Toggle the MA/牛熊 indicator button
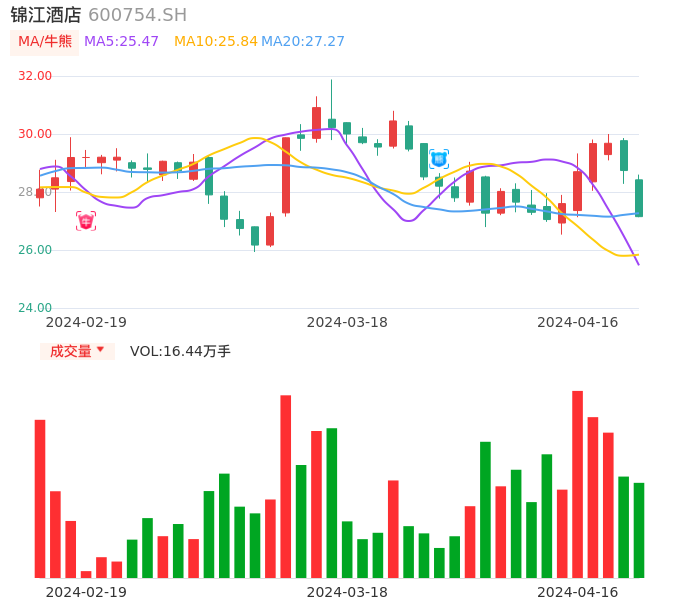 point(45,42)
